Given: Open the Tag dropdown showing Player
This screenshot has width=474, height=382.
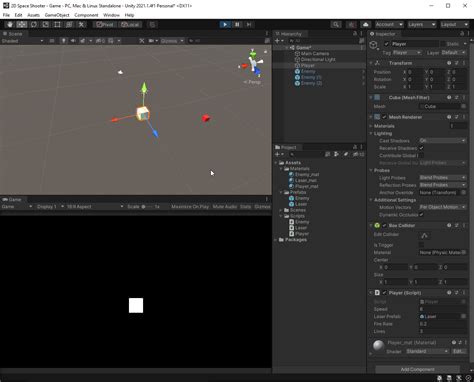Looking at the screenshot, I should click(407, 53).
